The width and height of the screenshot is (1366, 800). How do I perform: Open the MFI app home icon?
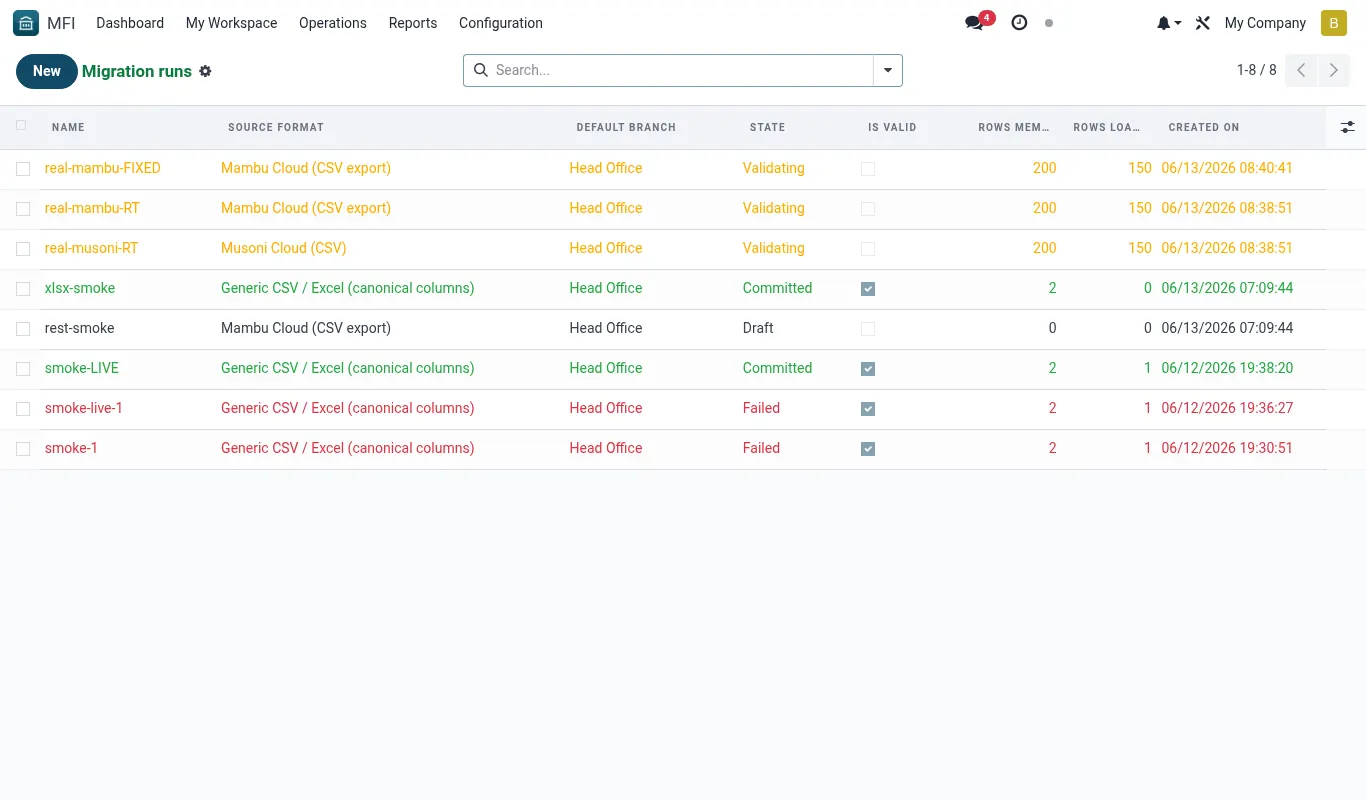26,23
